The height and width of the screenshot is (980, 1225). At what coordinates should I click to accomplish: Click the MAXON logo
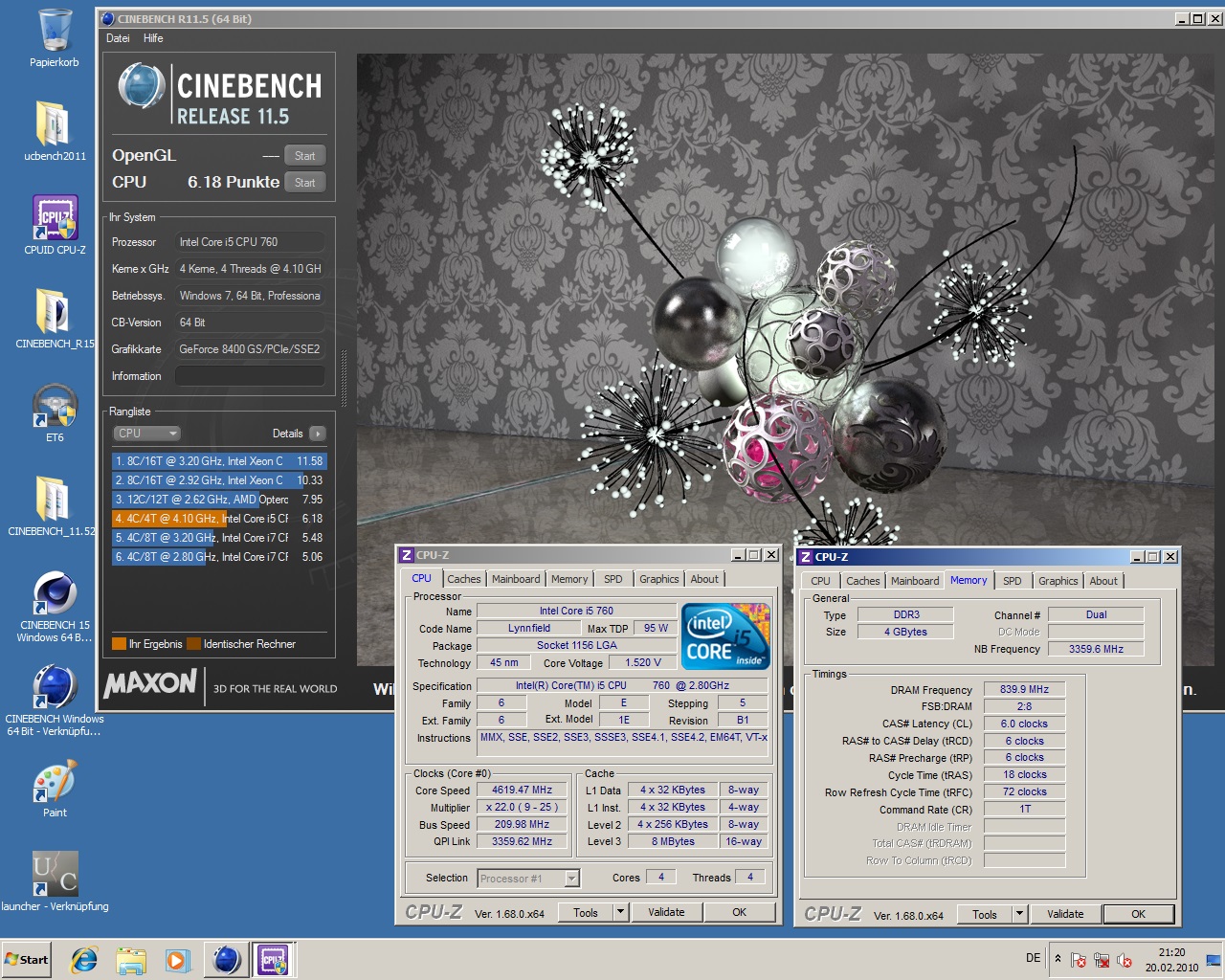150,683
